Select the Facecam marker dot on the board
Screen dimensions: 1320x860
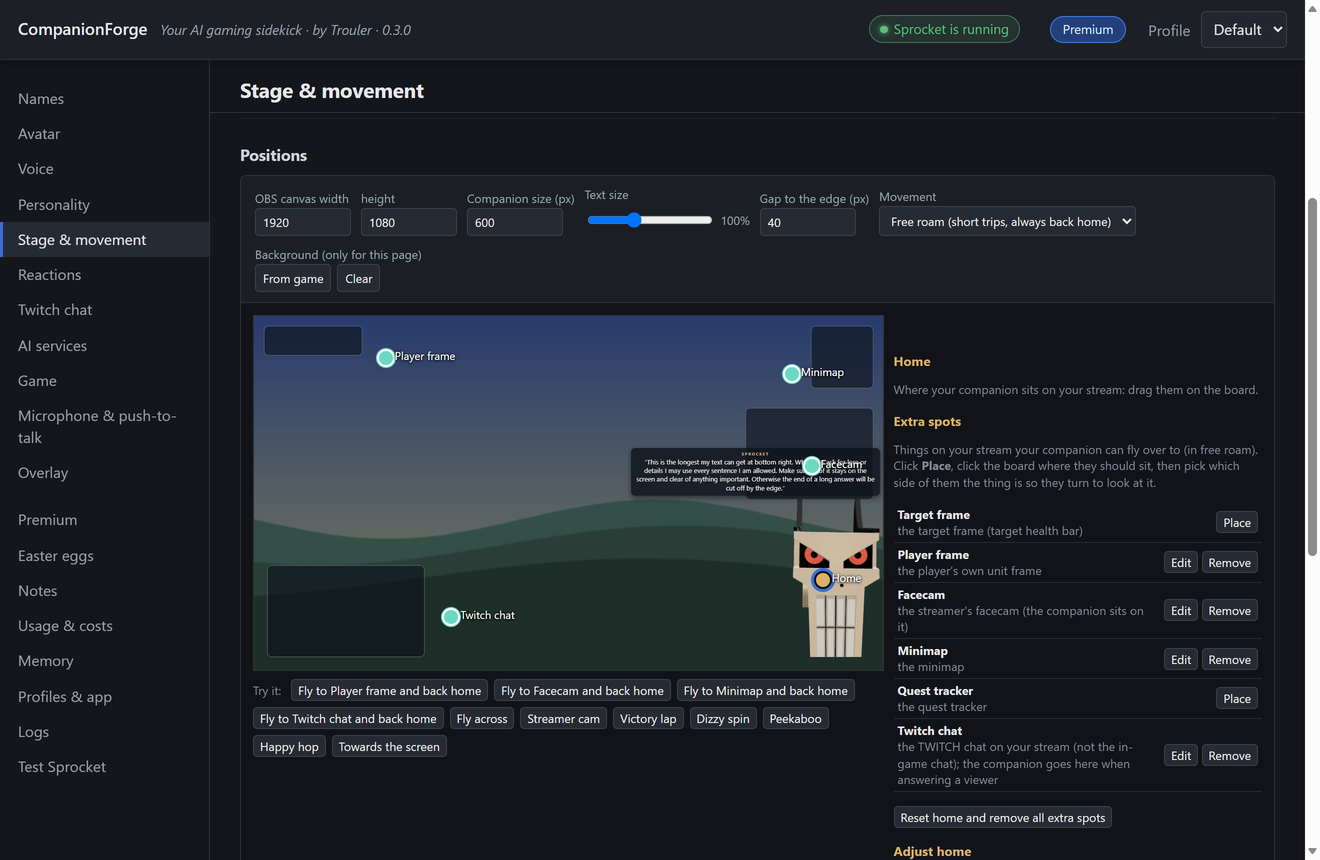[812, 466]
